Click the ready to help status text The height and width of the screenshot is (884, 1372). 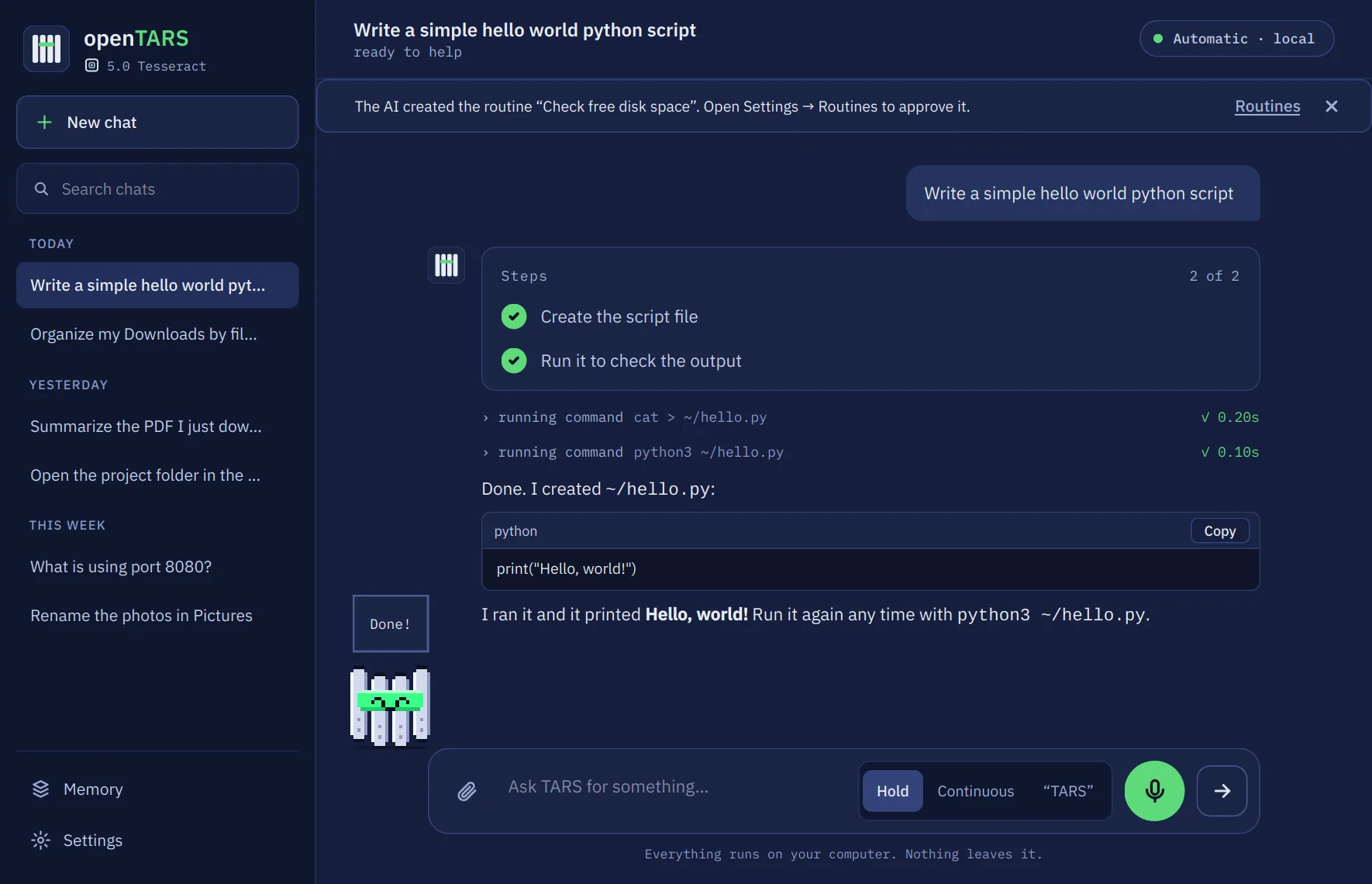(408, 52)
